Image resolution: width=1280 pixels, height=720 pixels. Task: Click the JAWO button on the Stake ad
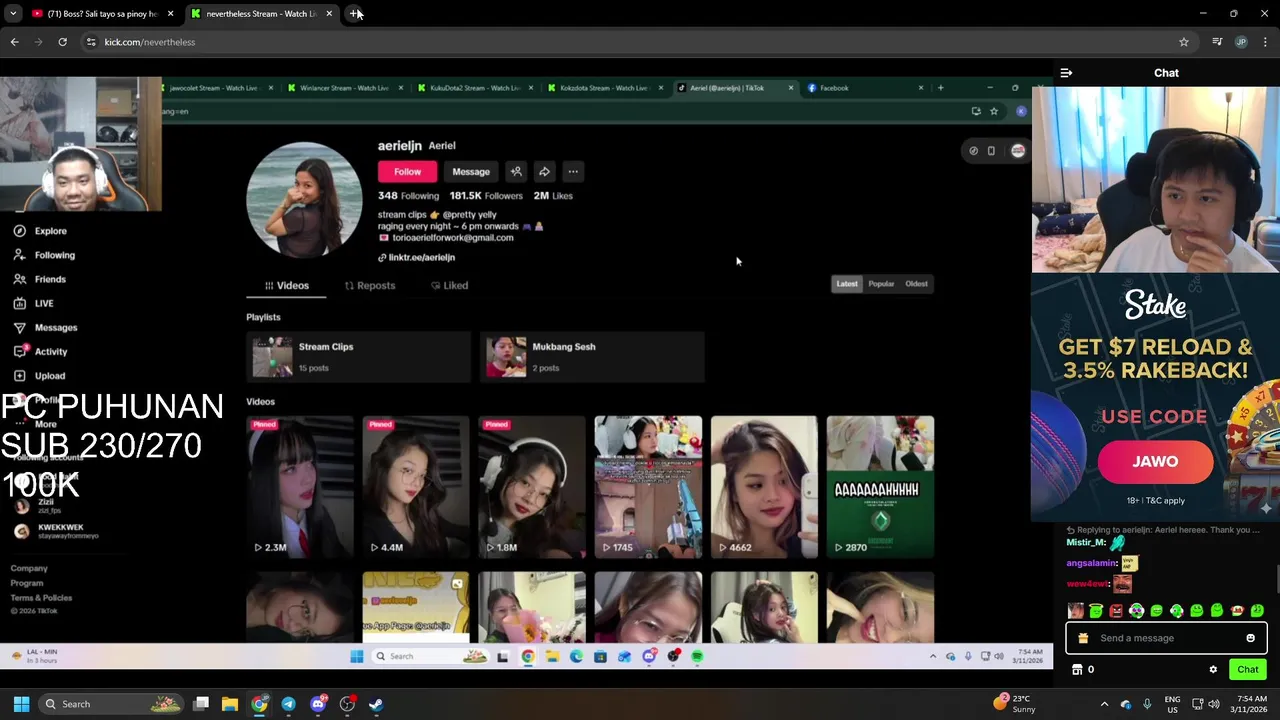(x=1155, y=462)
